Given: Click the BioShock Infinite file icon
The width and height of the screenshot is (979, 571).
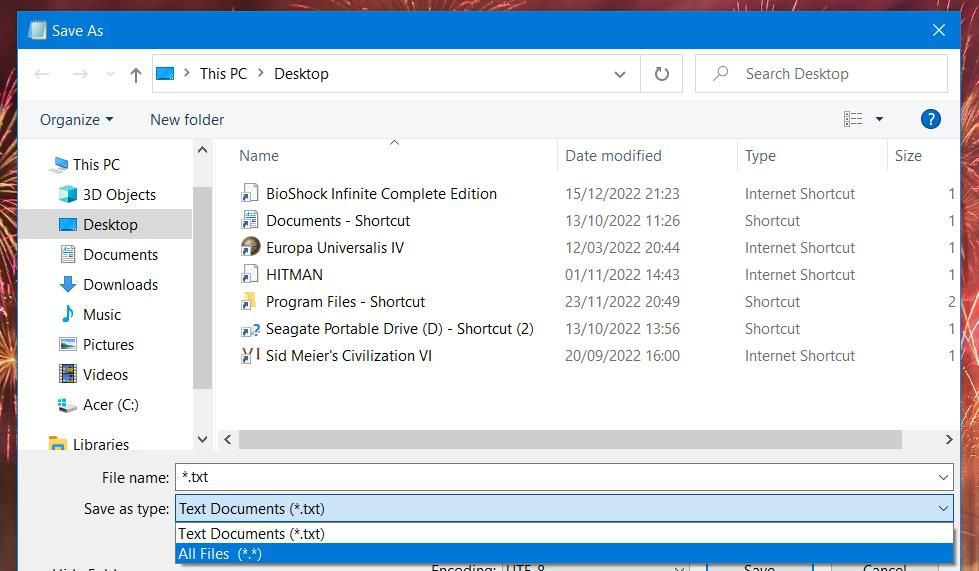Looking at the screenshot, I should pos(250,193).
